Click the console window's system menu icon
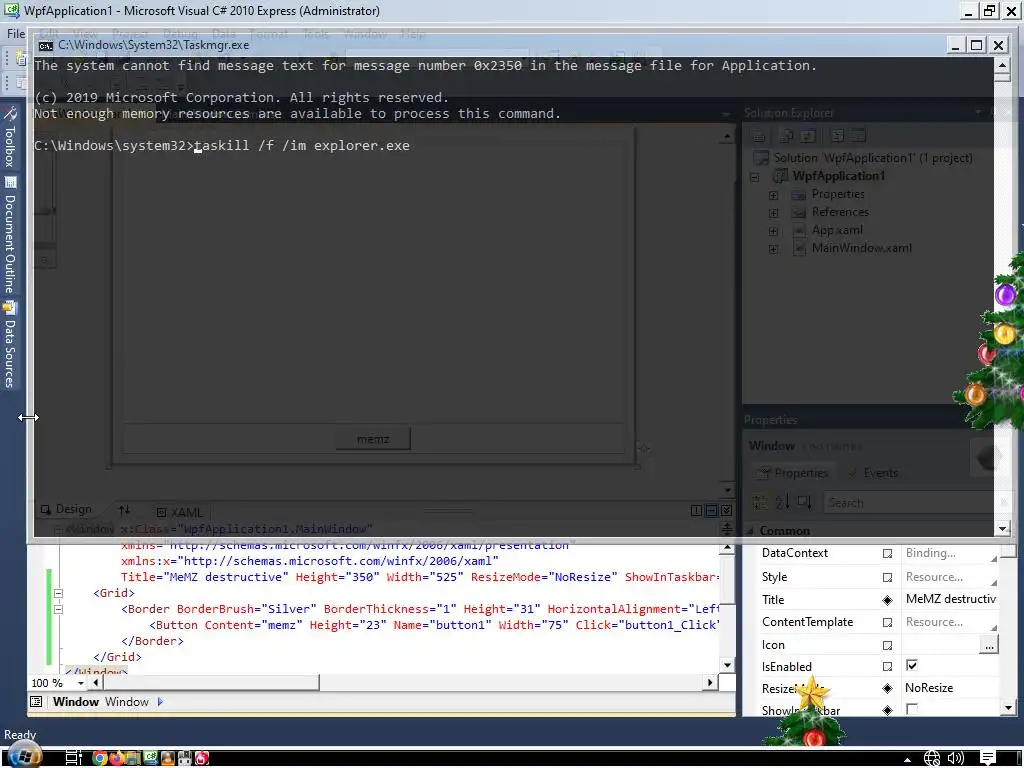Image resolution: width=1024 pixels, height=768 pixels. (x=45, y=45)
